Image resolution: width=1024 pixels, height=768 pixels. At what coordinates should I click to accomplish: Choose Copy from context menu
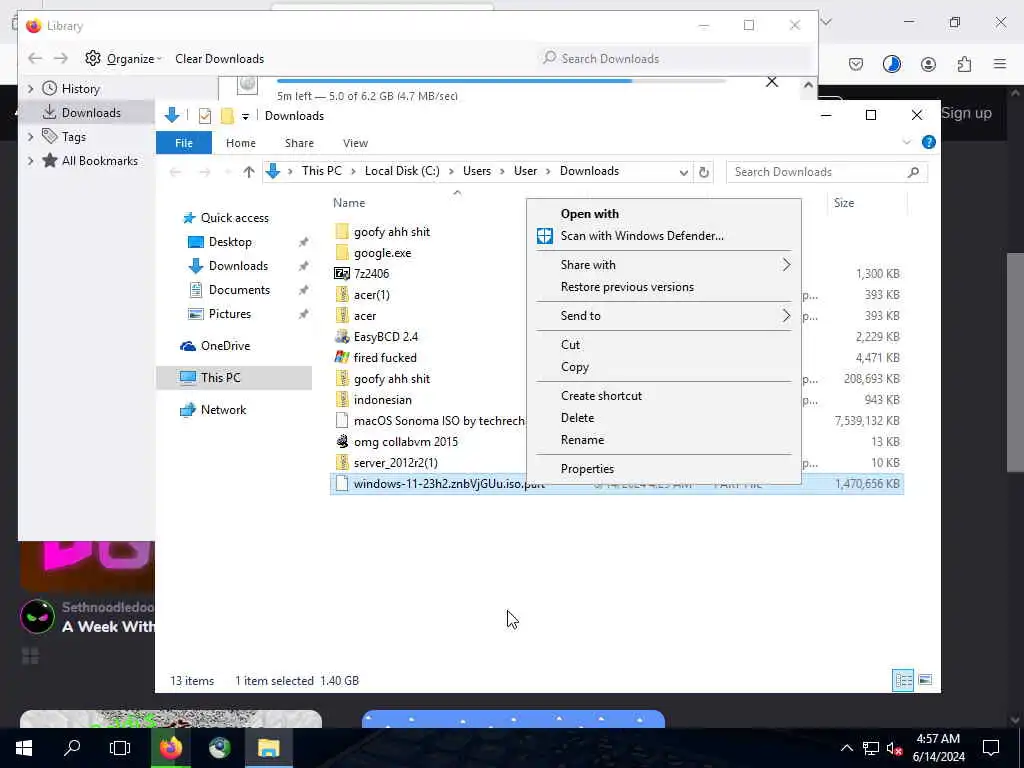[575, 367]
